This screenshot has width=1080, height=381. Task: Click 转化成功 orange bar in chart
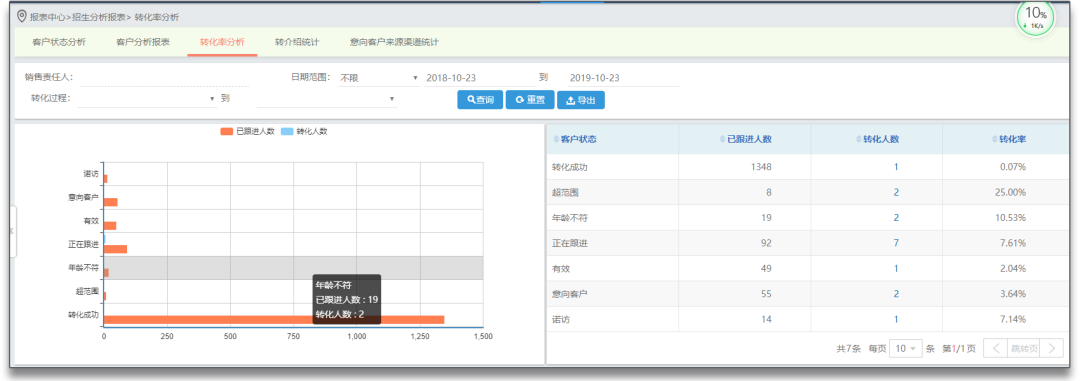pyautogui.click(x=273, y=320)
